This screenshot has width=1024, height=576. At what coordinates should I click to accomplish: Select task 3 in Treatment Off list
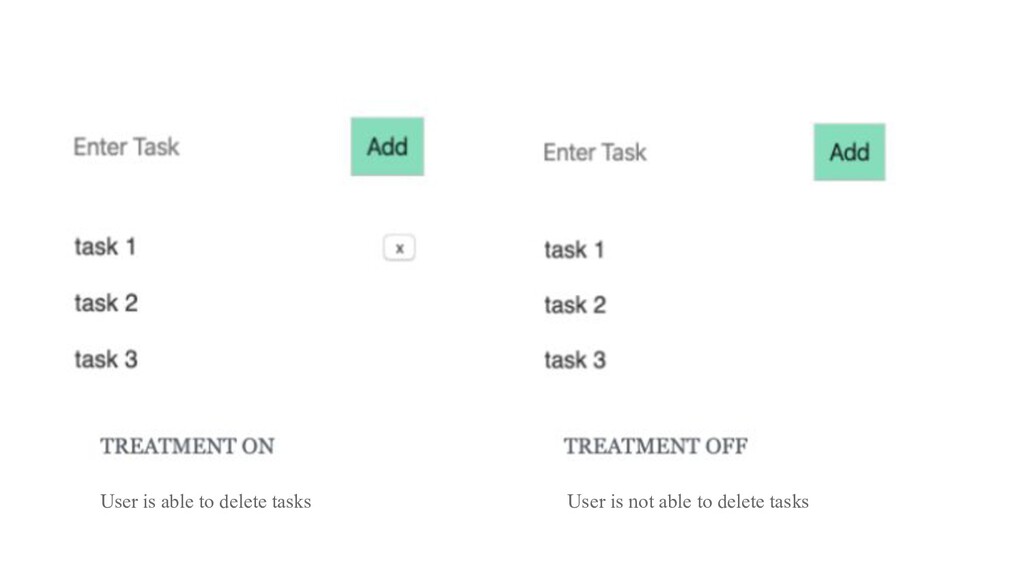[574, 360]
